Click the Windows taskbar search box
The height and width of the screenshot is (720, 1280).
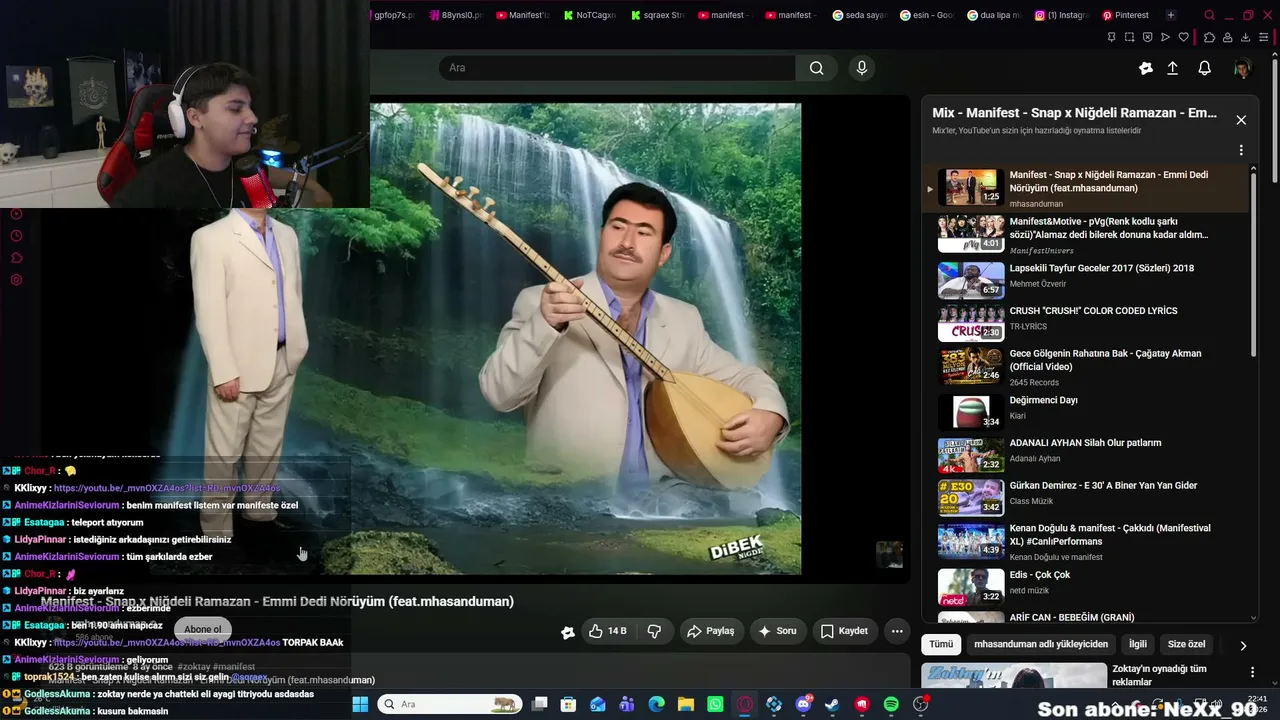pyautogui.click(x=450, y=704)
